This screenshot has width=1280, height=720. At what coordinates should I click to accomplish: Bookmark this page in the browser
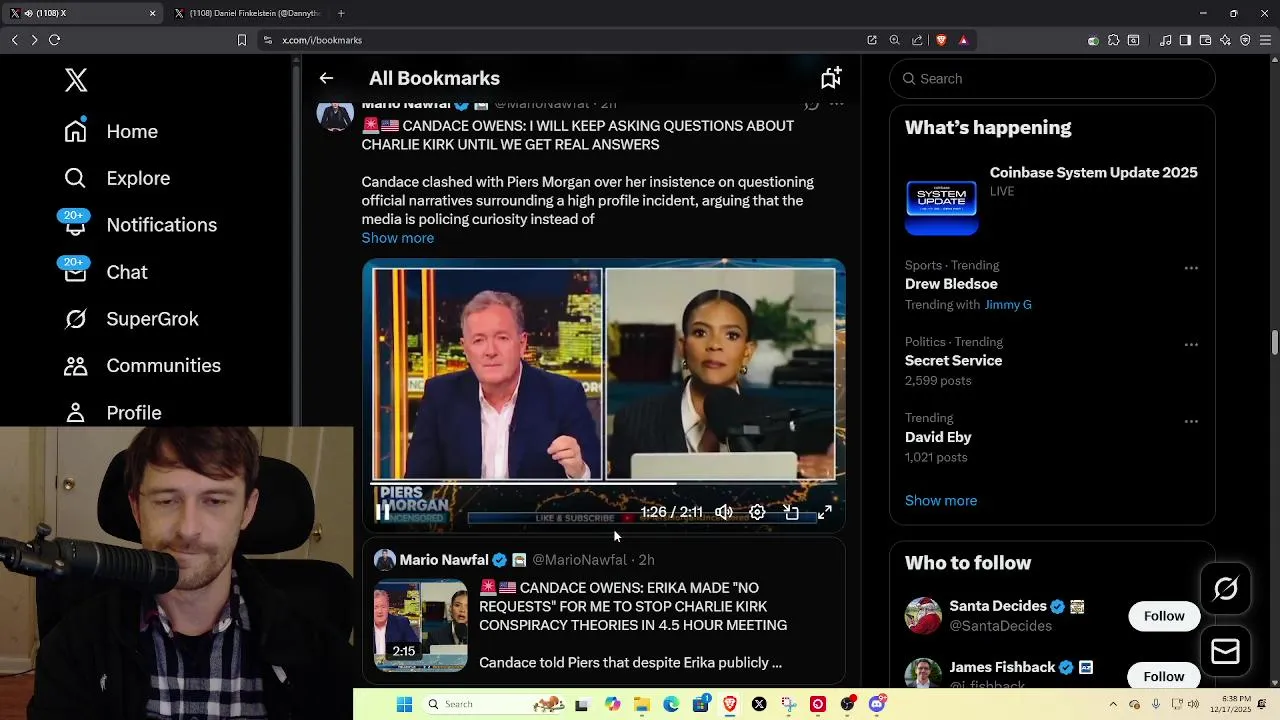[x=241, y=40]
